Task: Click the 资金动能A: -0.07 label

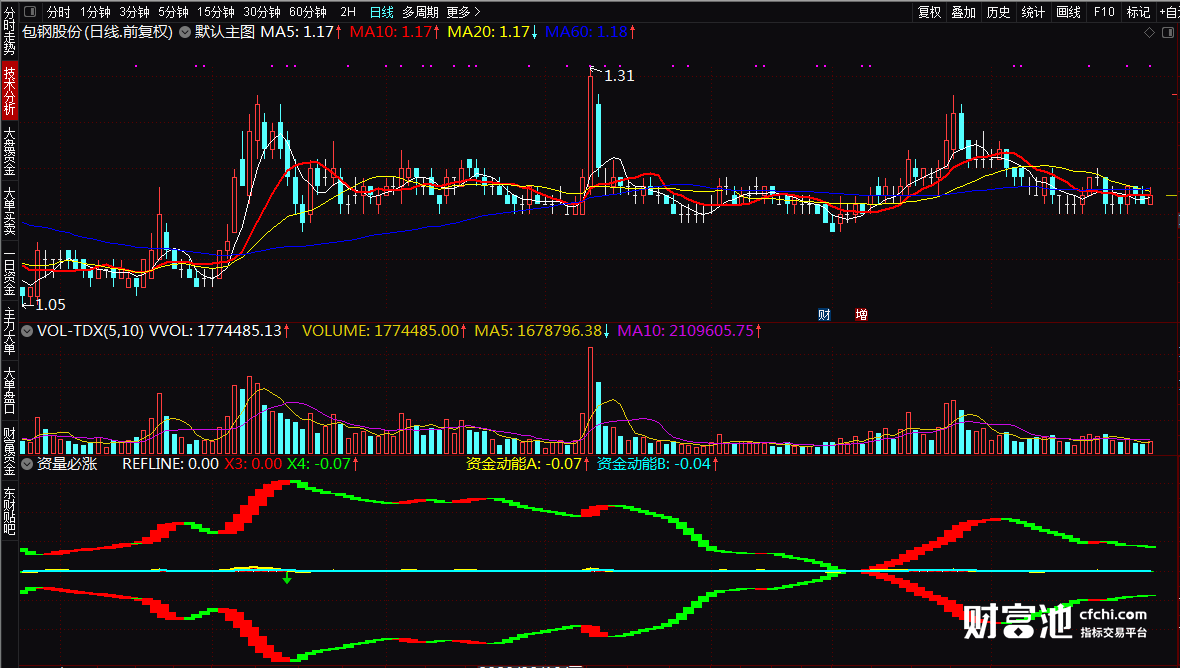Action: pyautogui.click(x=529, y=464)
